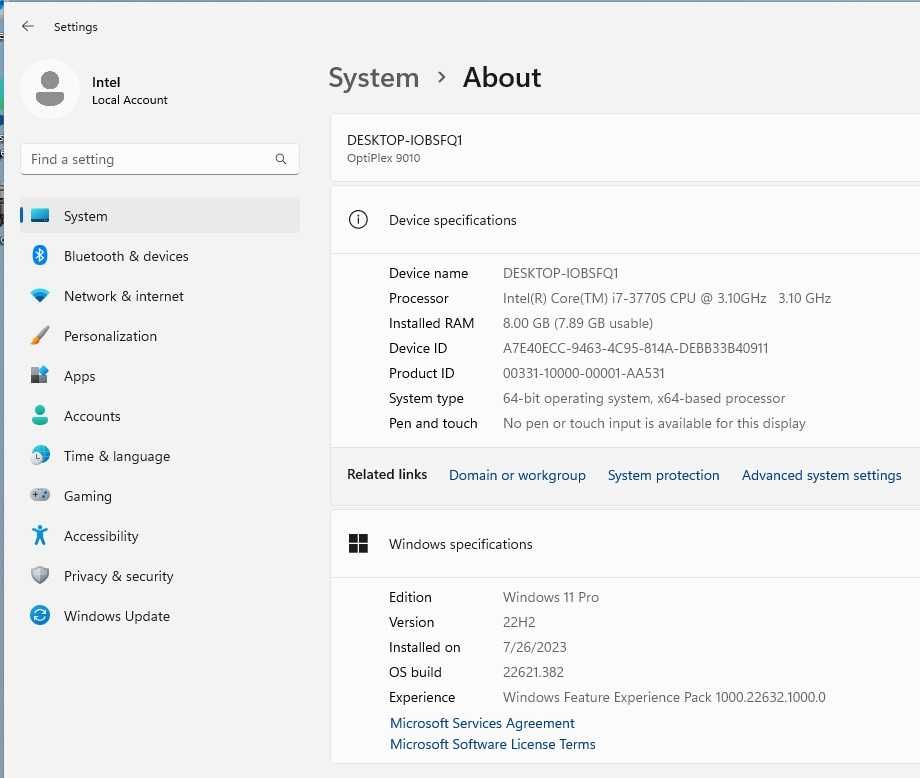Select Personalization in the sidebar

160,336
